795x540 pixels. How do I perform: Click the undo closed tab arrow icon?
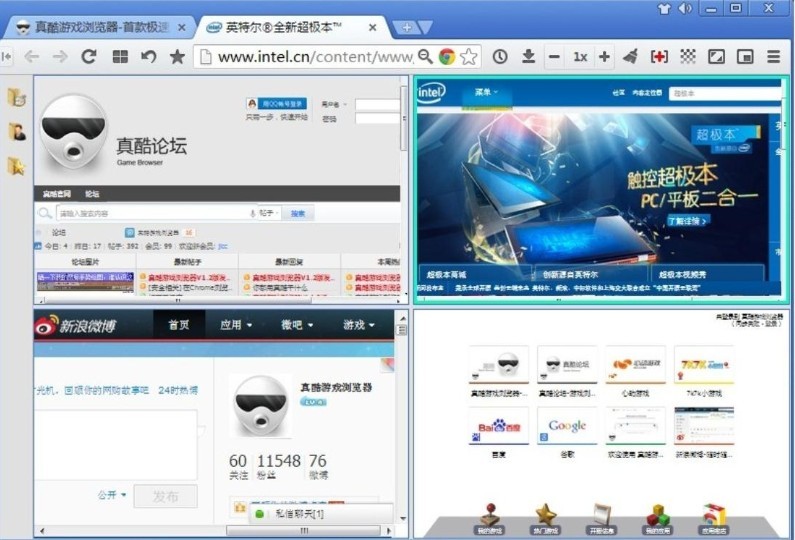pyautogui.click(x=148, y=57)
